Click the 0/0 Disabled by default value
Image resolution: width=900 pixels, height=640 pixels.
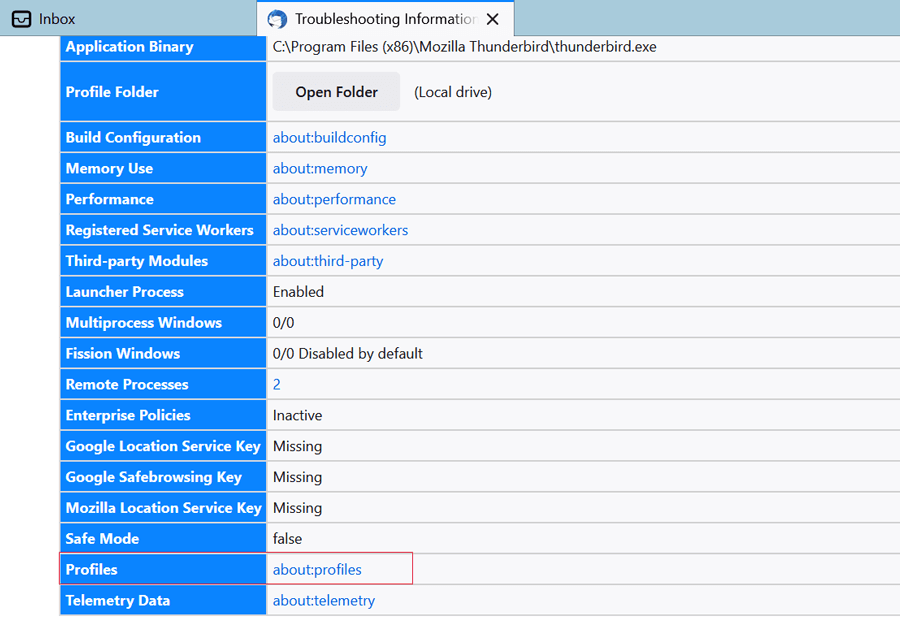(347, 354)
